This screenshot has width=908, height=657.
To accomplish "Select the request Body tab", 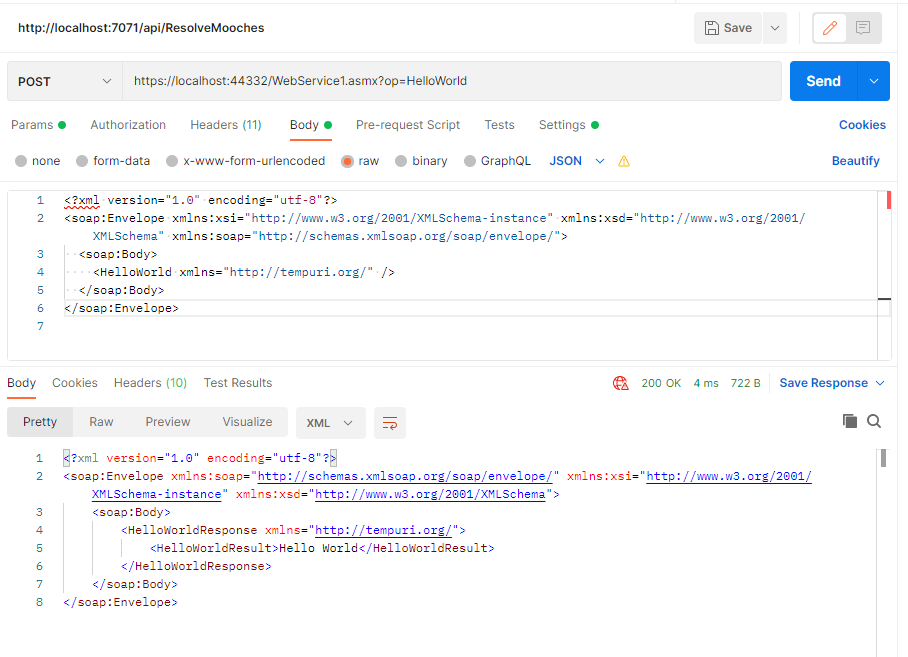I will (x=310, y=125).
